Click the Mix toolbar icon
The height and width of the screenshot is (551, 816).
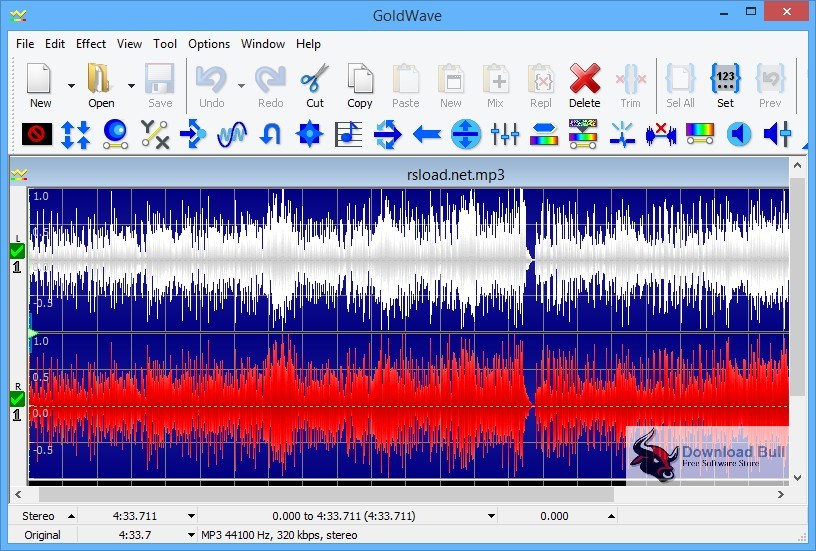(x=495, y=79)
